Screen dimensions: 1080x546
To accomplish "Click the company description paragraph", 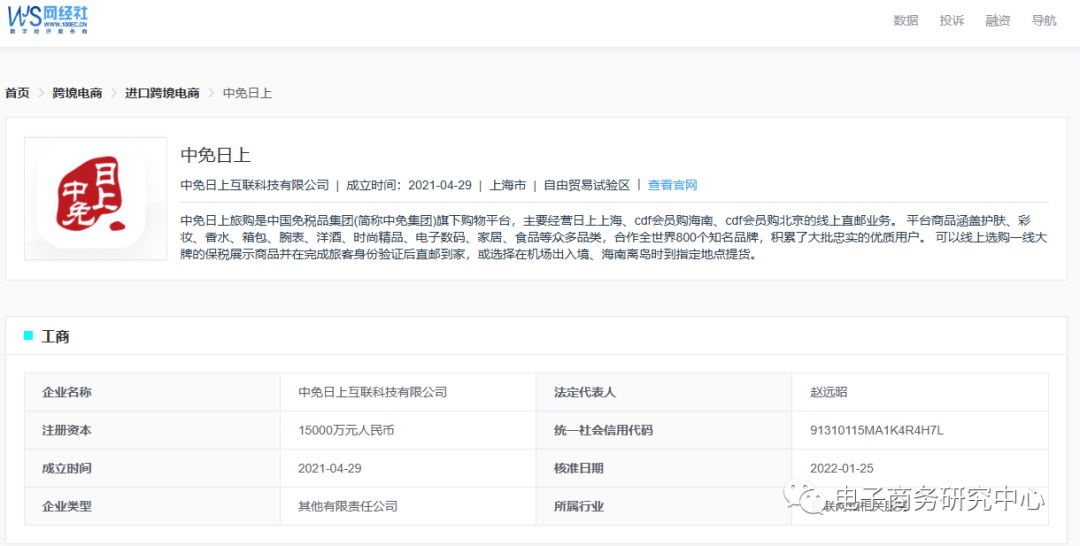I will [x=614, y=238].
